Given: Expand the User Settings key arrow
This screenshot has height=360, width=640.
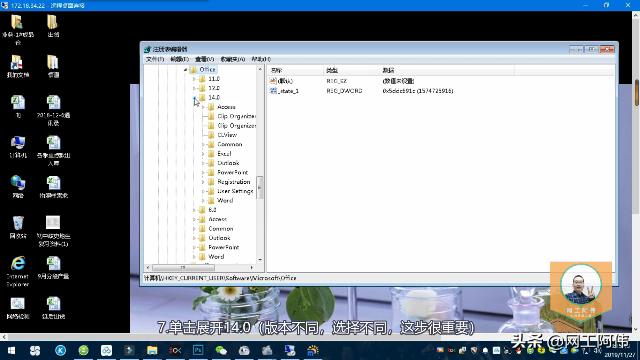Looking at the screenshot, I should (203, 191).
